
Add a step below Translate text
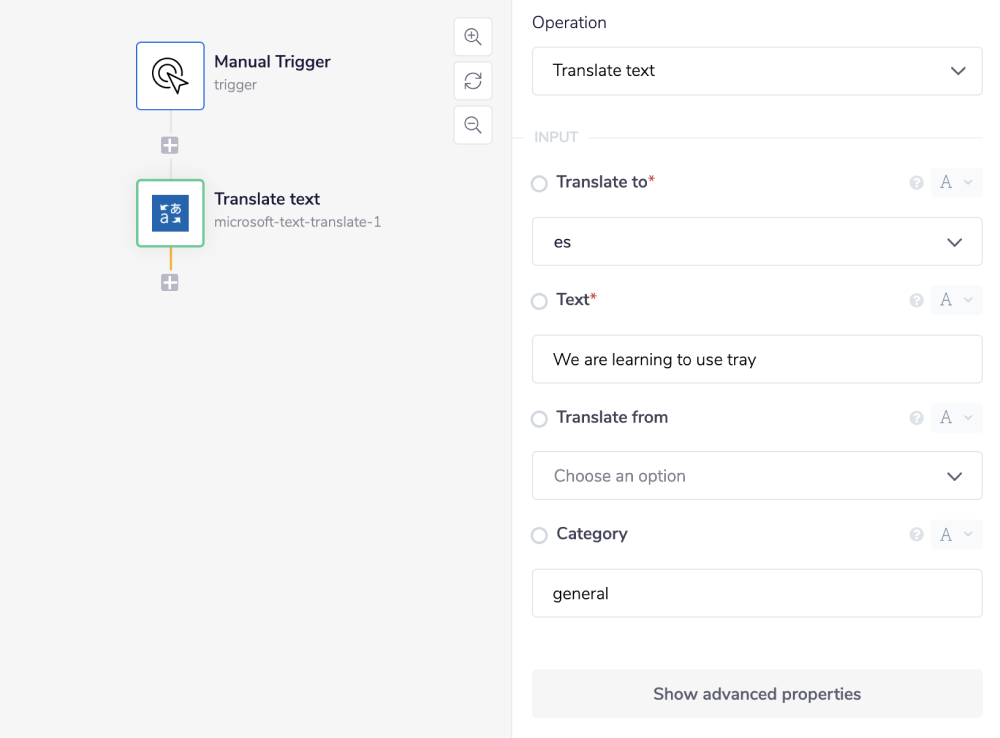[x=170, y=283]
